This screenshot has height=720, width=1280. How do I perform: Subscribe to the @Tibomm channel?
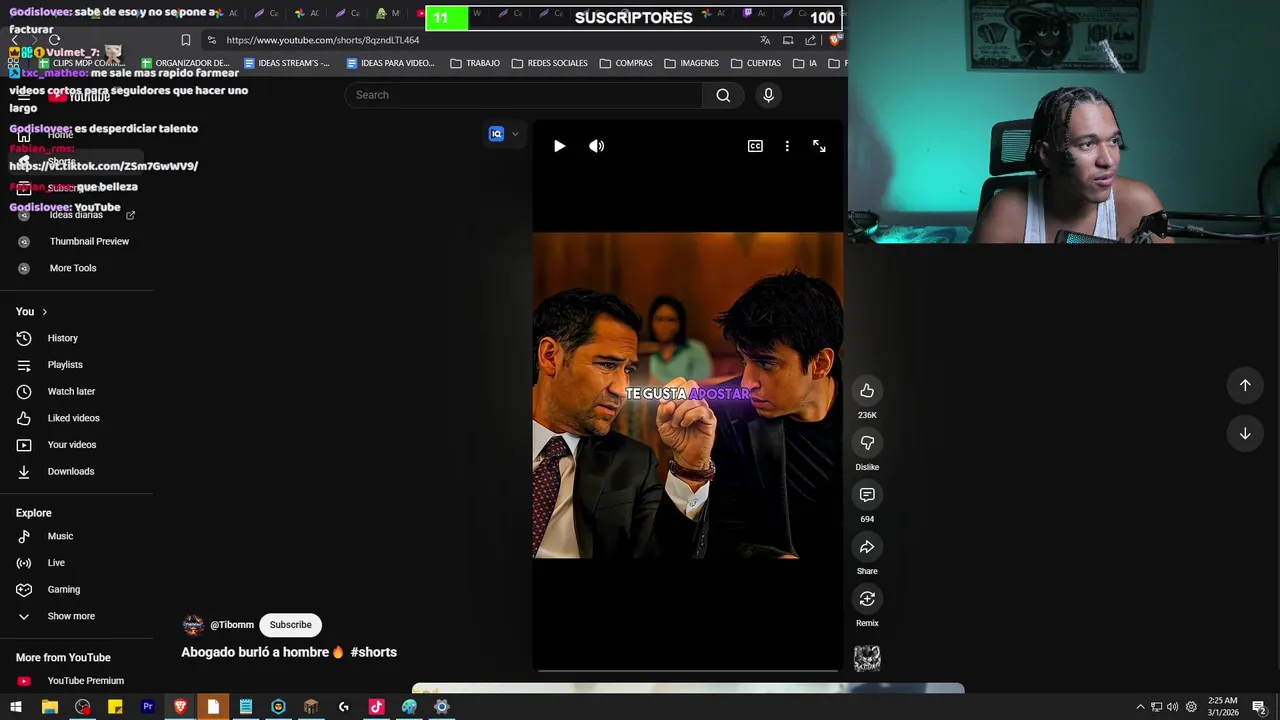tap(290, 625)
